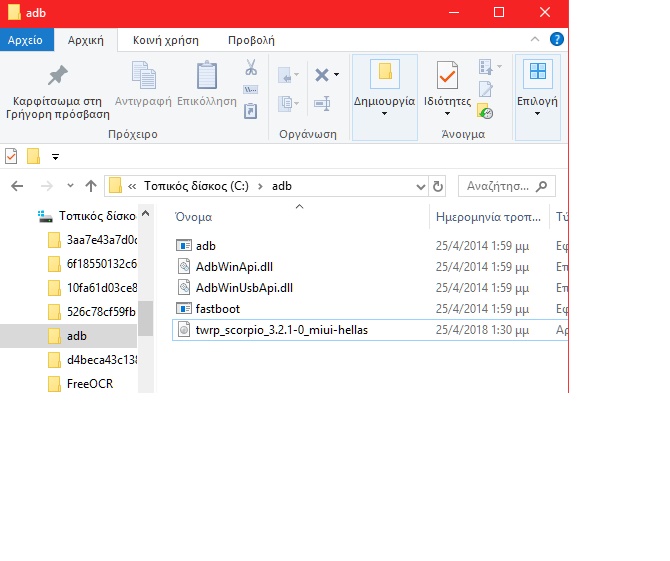Select the twrp_scorpio_3.2.1-0_miui-hellas file
Viewport: 670px width, 561px height.
point(282,330)
